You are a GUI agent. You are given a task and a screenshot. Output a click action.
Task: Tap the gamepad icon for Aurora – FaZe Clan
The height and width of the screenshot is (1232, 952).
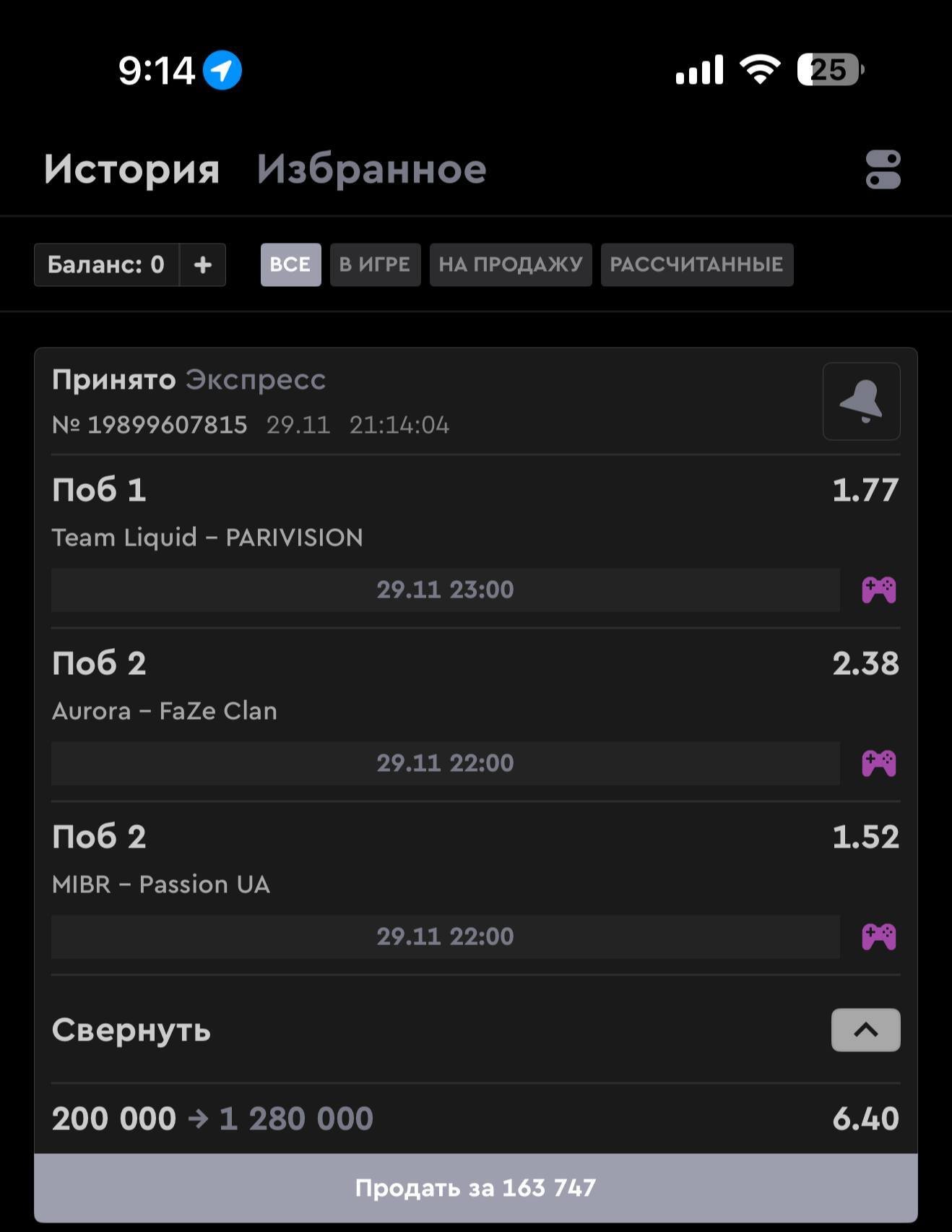[x=878, y=763]
